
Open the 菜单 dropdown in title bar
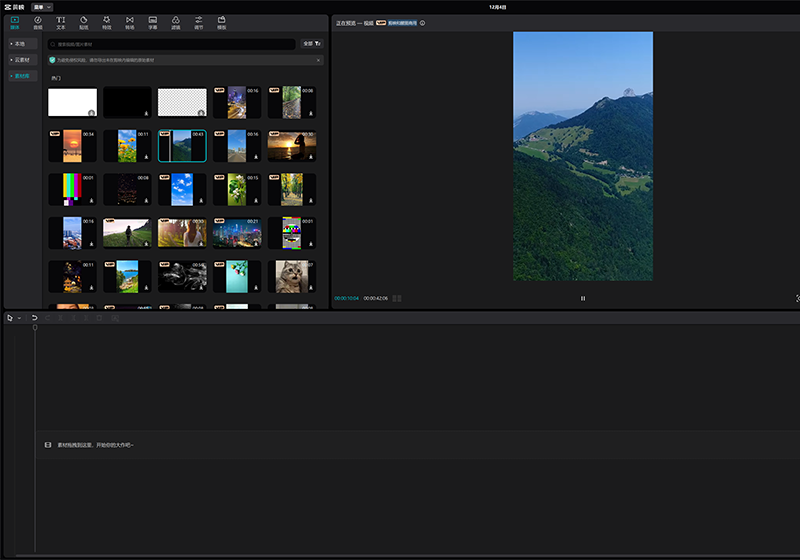(43, 7)
